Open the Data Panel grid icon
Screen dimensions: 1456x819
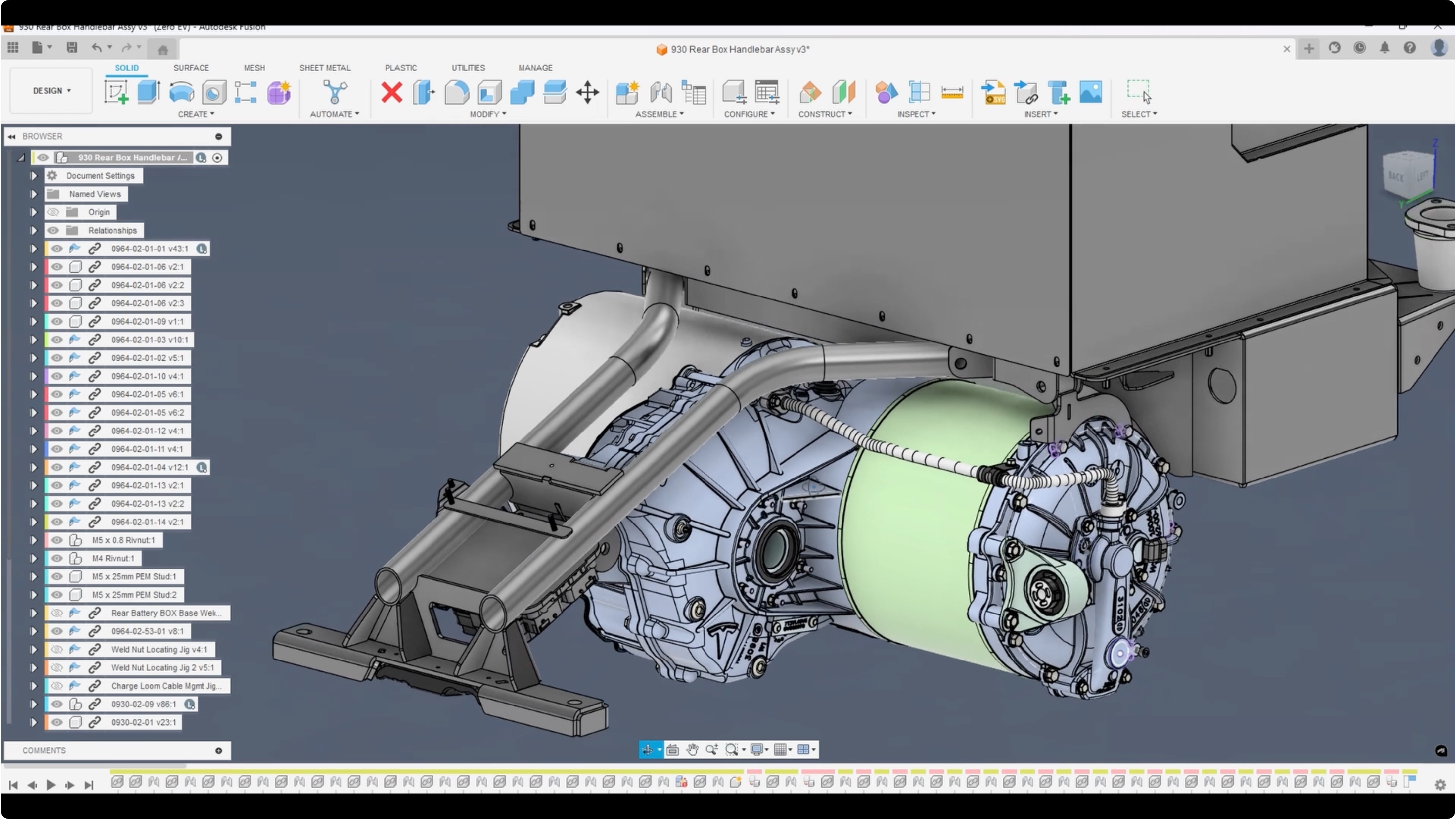coord(13,47)
